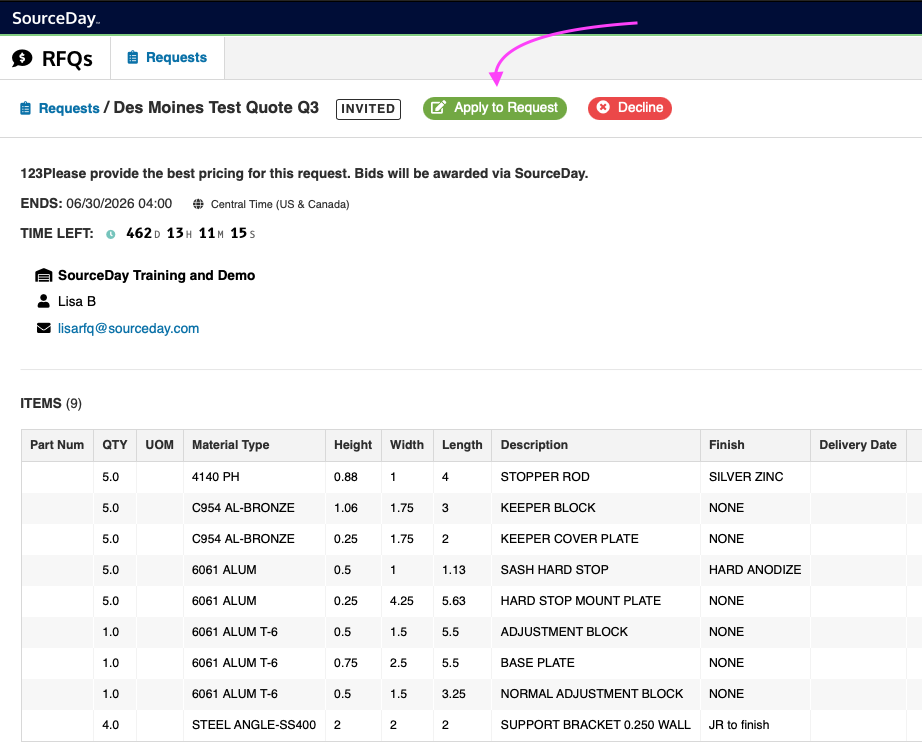Click 'SourceDay Training and Demo' company name
Screen dimensions: 922x755
[156, 275]
